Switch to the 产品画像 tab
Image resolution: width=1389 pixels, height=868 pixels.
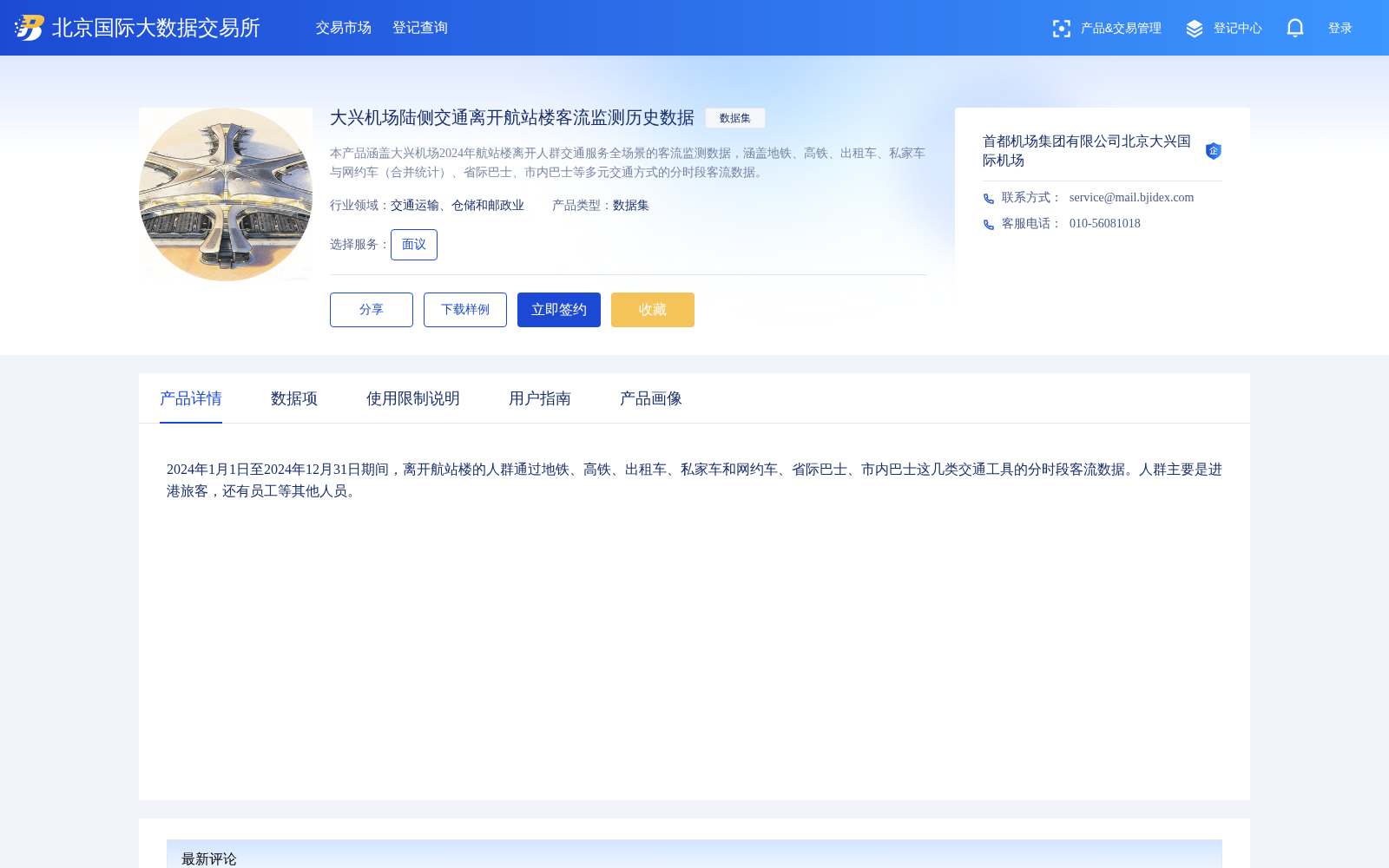click(651, 398)
